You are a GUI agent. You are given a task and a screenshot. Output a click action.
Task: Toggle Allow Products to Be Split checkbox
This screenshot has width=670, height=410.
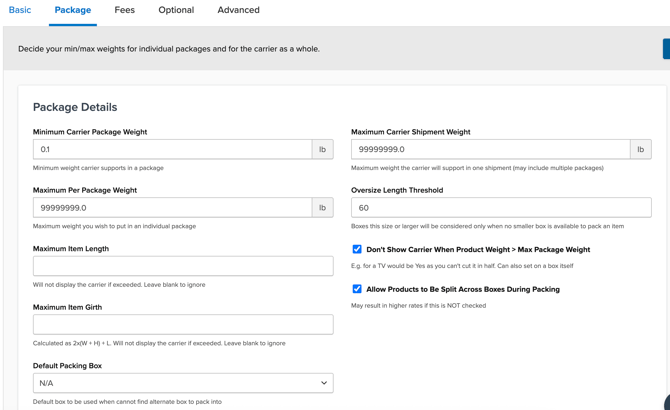[x=357, y=289]
